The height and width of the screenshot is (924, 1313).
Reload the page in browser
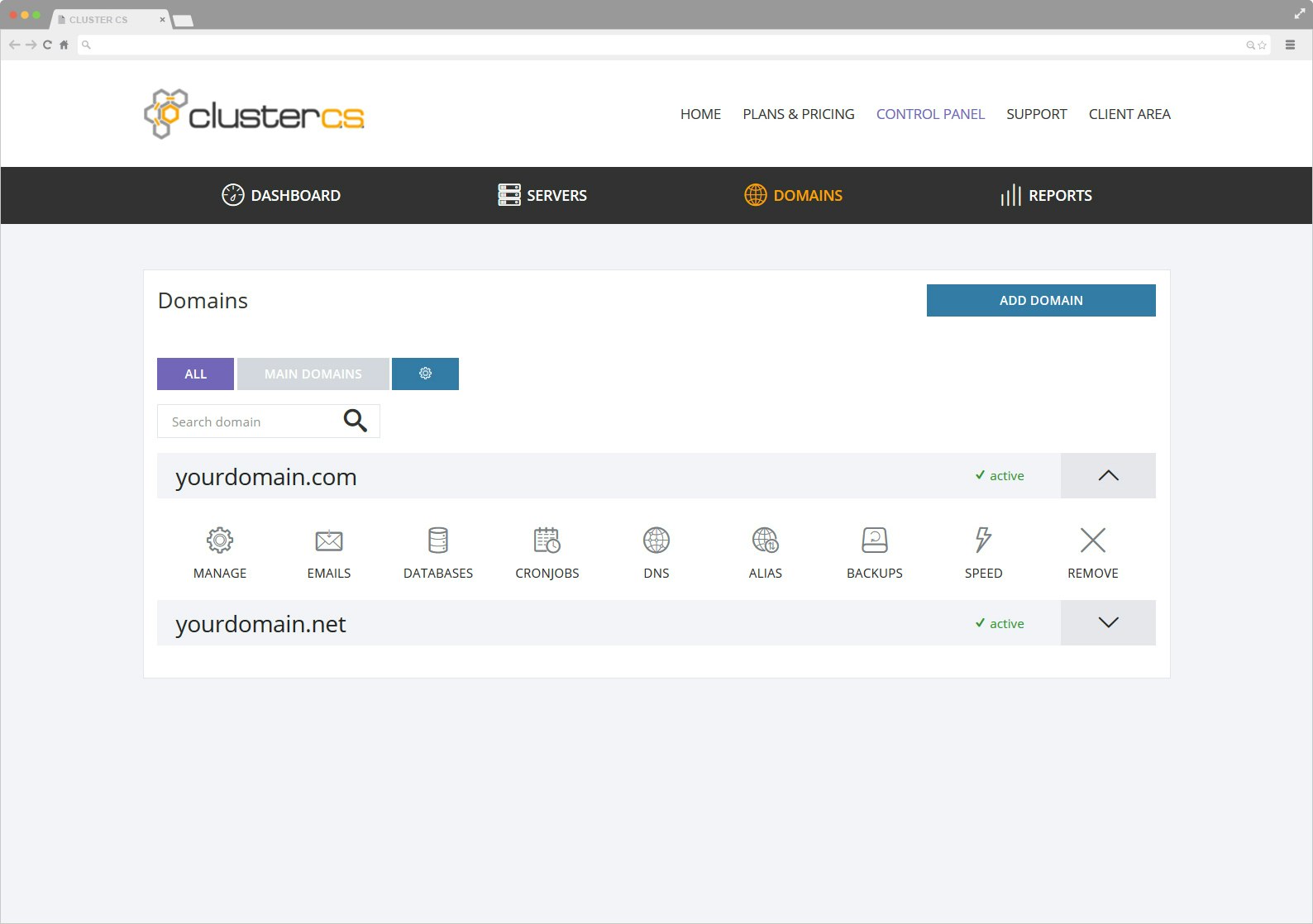coord(47,45)
